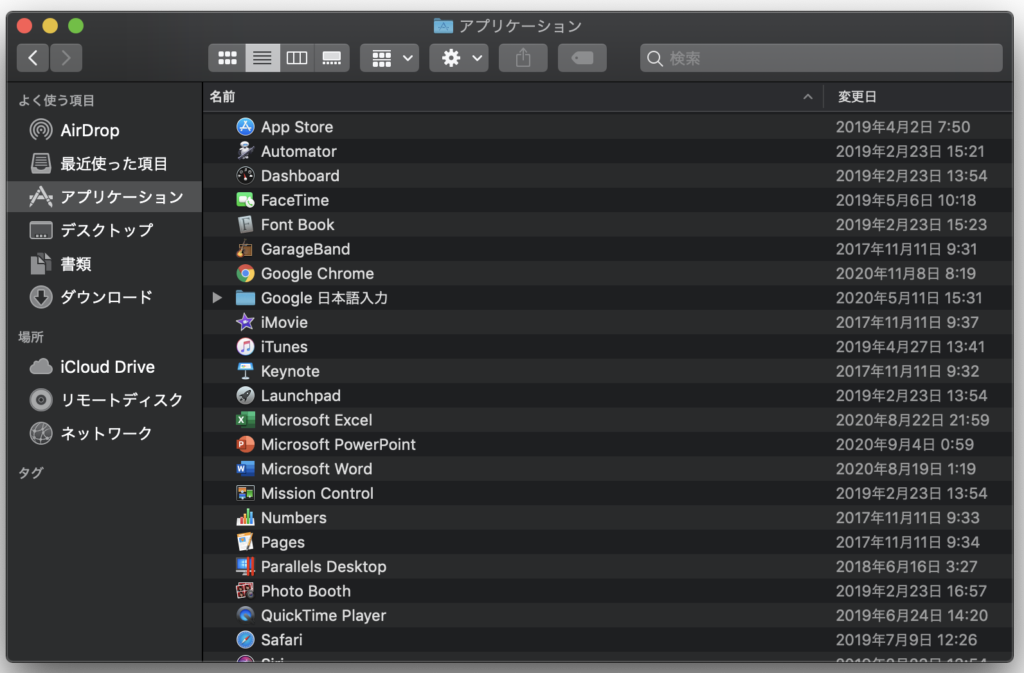Click the iMovie star icon
This screenshot has width=1024, height=673.
click(x=245, y=322)
